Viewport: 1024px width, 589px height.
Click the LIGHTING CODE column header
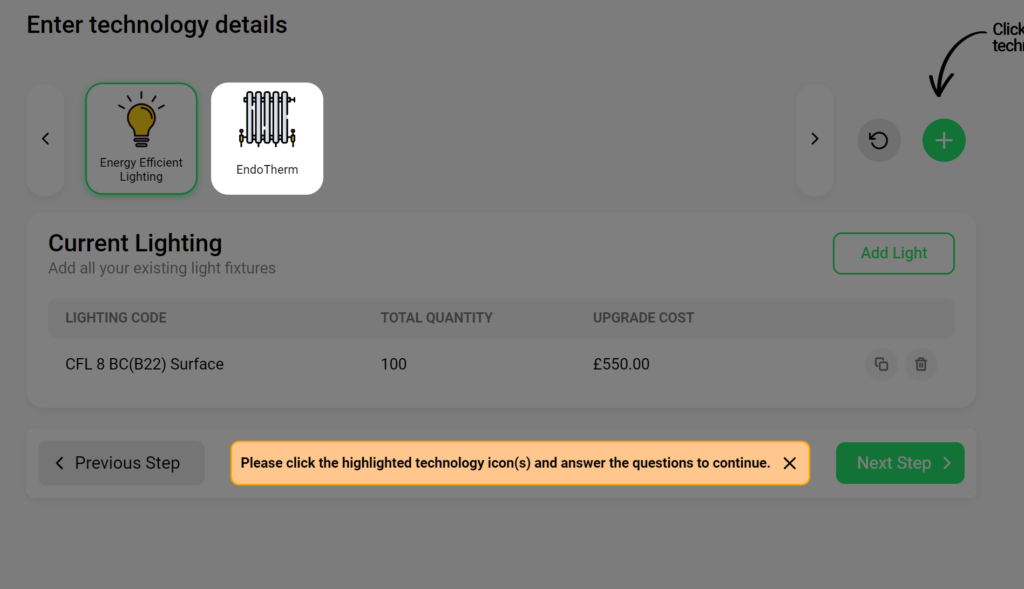pos(116,318)
